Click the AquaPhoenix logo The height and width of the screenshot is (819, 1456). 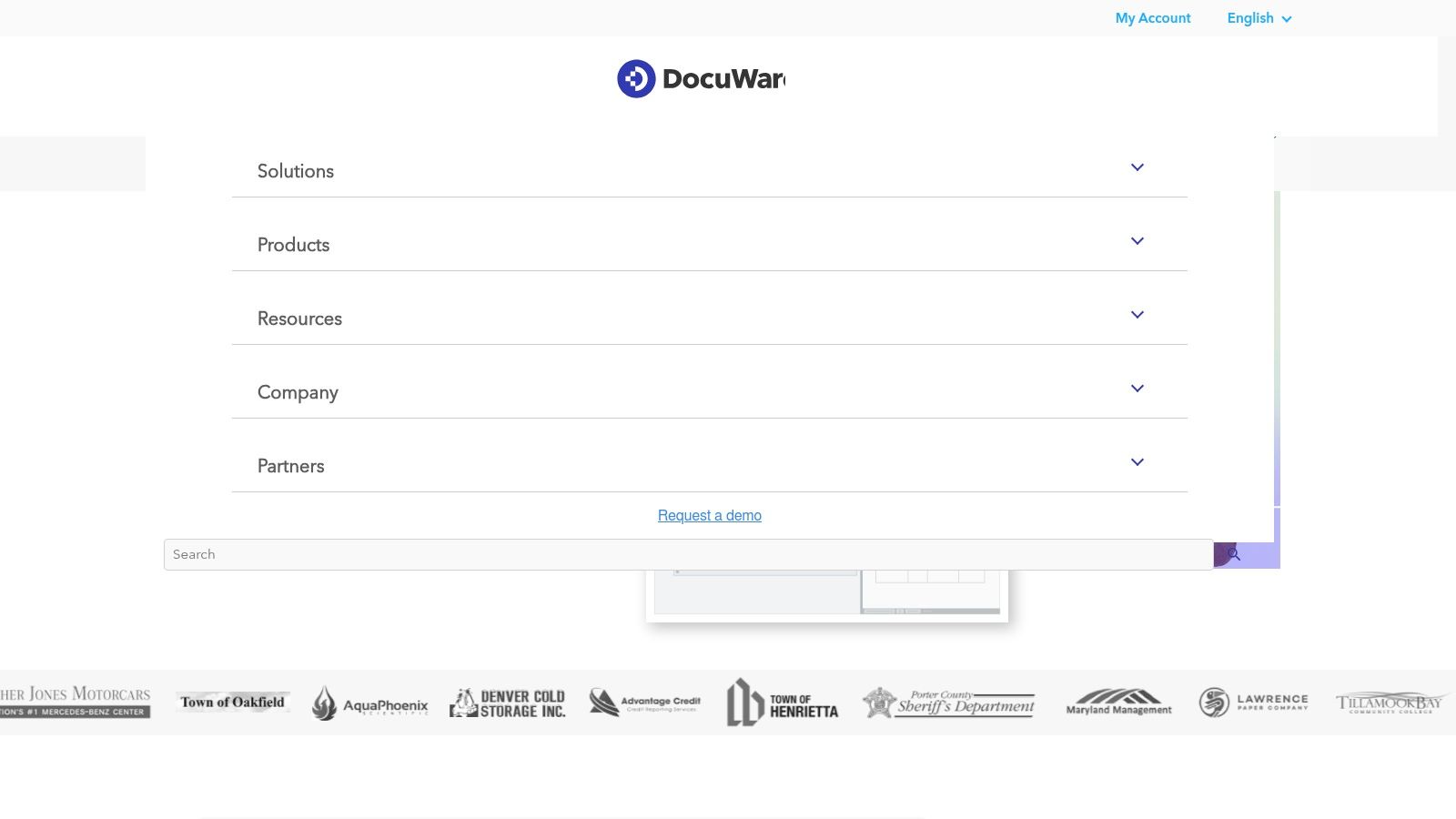point(369,703)
